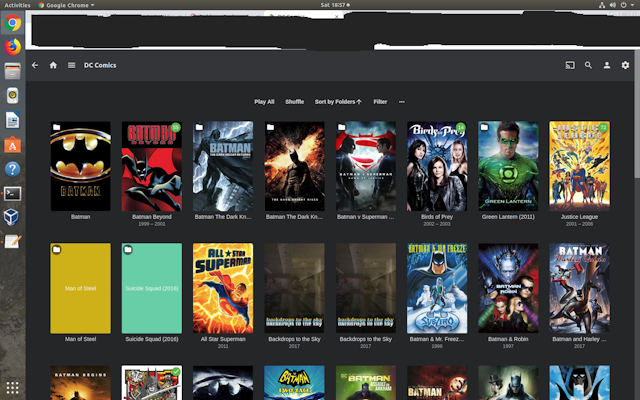This screenshot has height=400, width=640.
Task: Open the Batman and Harley Quinn poster
Action: coord(579,288)
